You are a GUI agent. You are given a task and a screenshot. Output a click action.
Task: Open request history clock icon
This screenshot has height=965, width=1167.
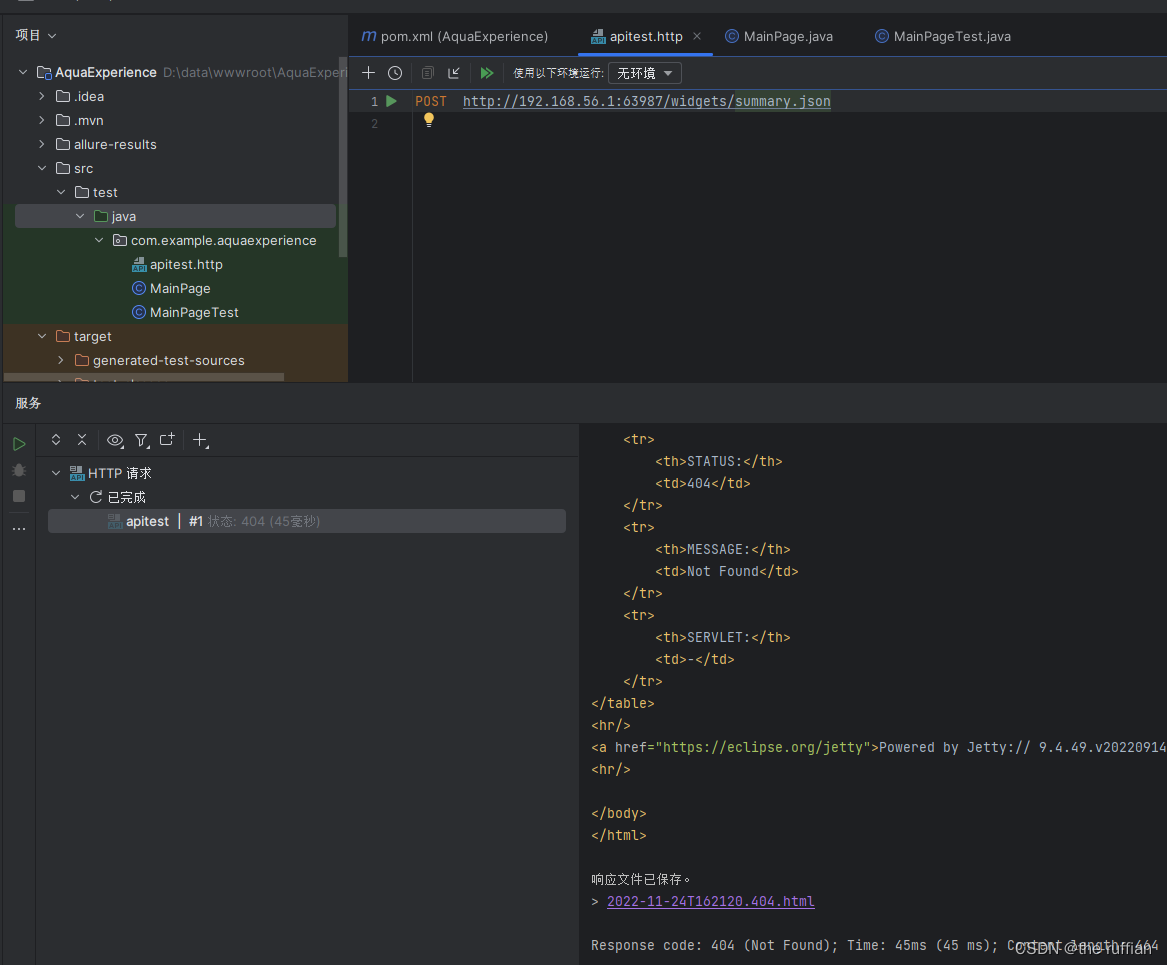(x=395, y=73)
